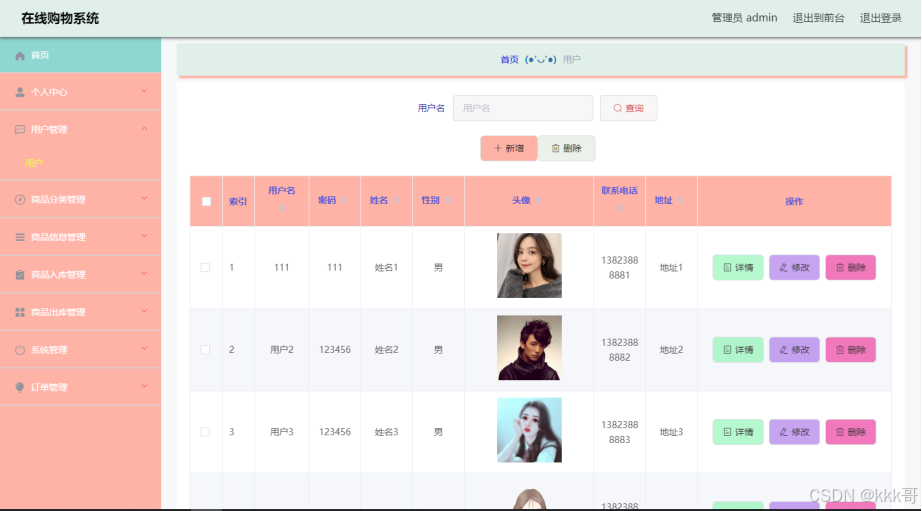Click the power icon beside 系统管理
Screen dimensions: 922x511
coord(20,350)
